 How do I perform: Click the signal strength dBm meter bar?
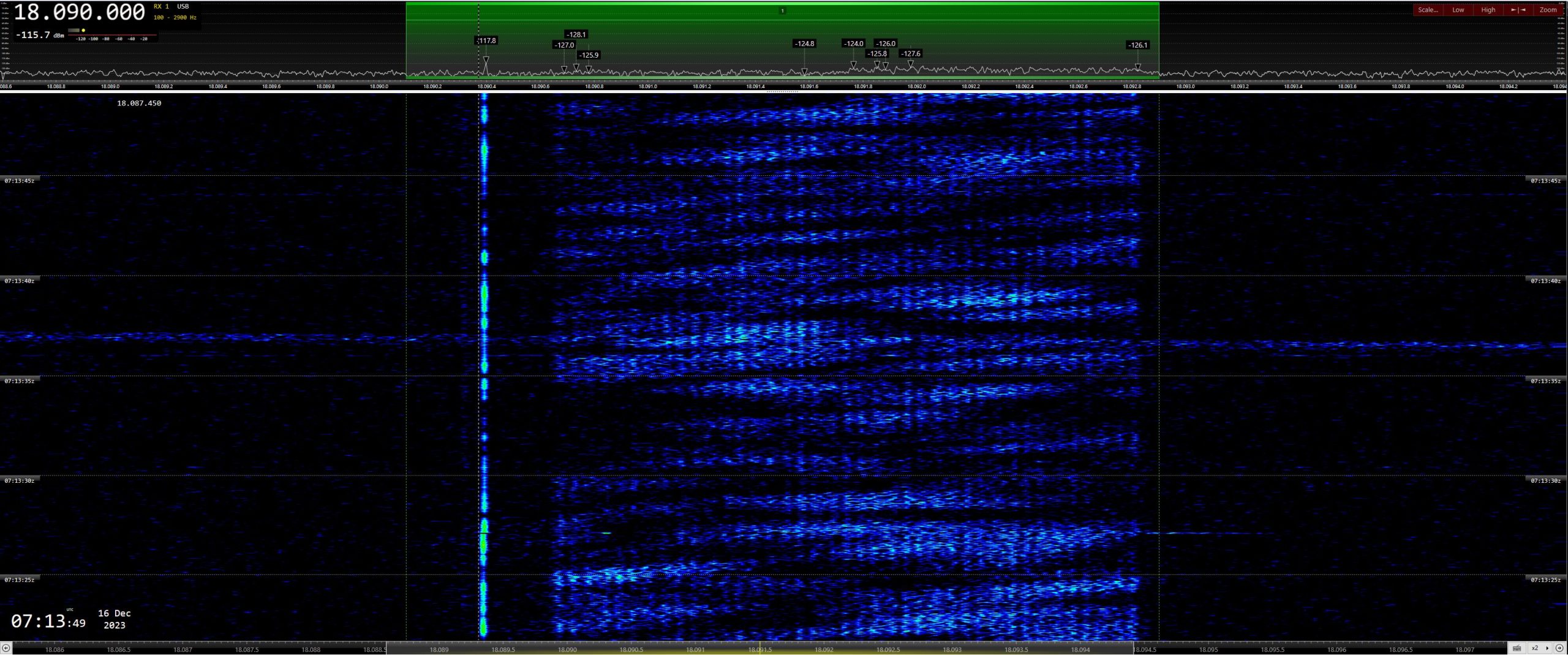(111, 35)
